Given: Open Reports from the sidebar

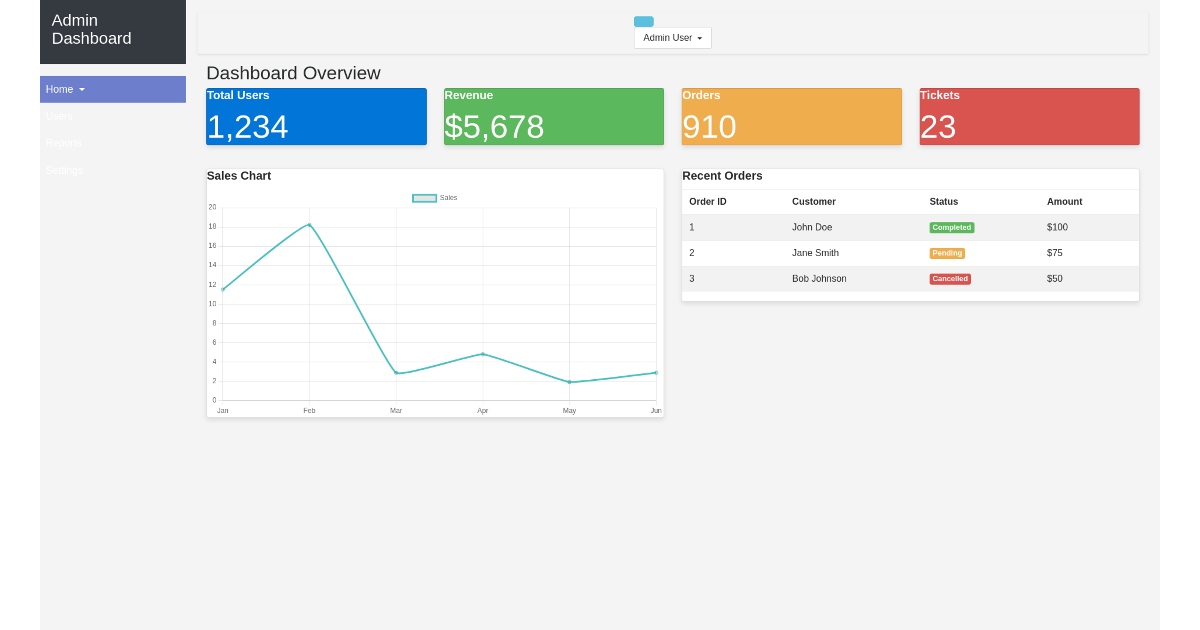Looking at the screenshot, I should 63,143.
